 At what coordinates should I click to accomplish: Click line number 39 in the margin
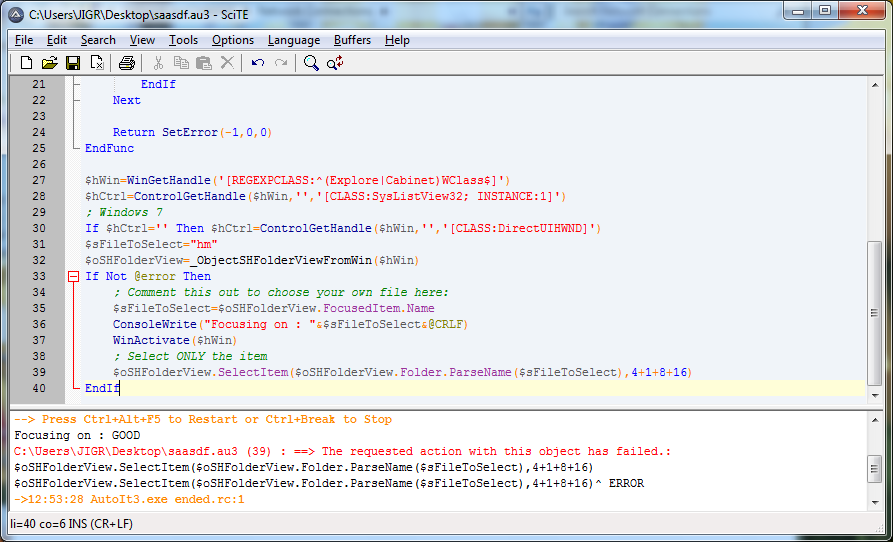pos(38,372)
